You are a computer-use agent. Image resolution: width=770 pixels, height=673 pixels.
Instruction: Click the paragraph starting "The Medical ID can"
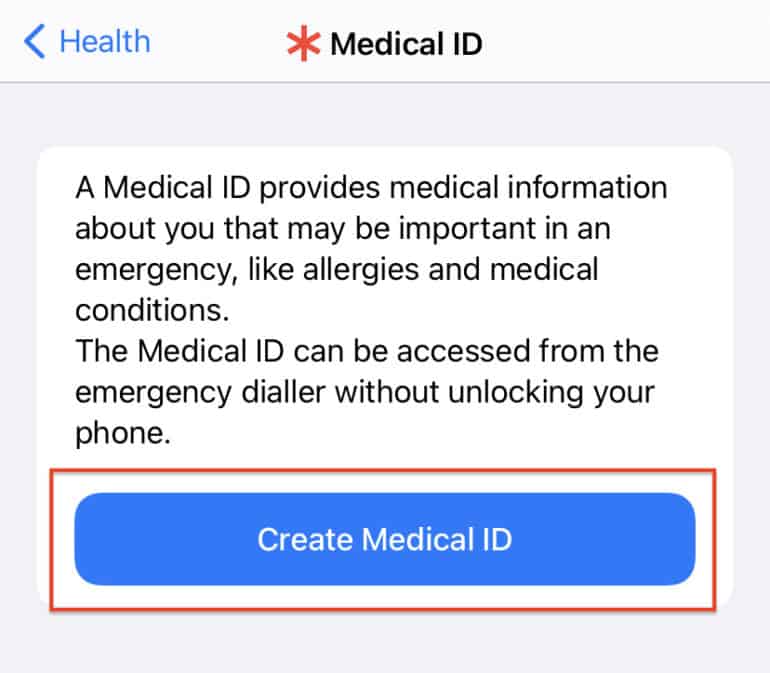366,392
